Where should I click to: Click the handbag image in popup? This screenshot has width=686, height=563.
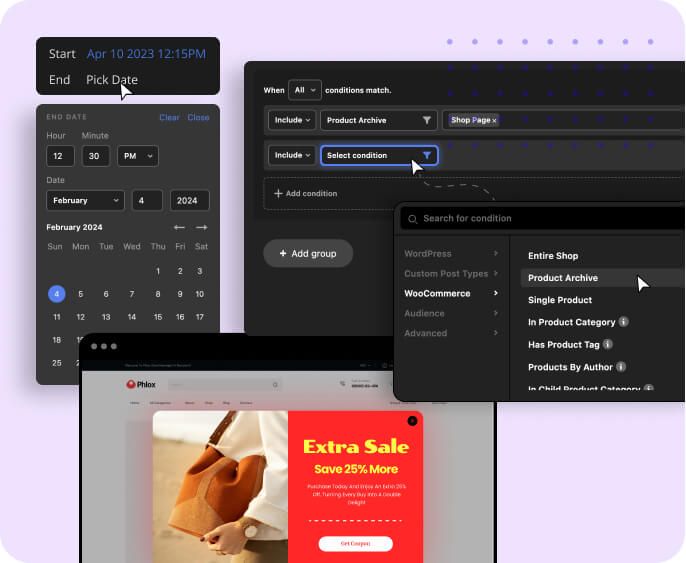[x=220, y=486]
